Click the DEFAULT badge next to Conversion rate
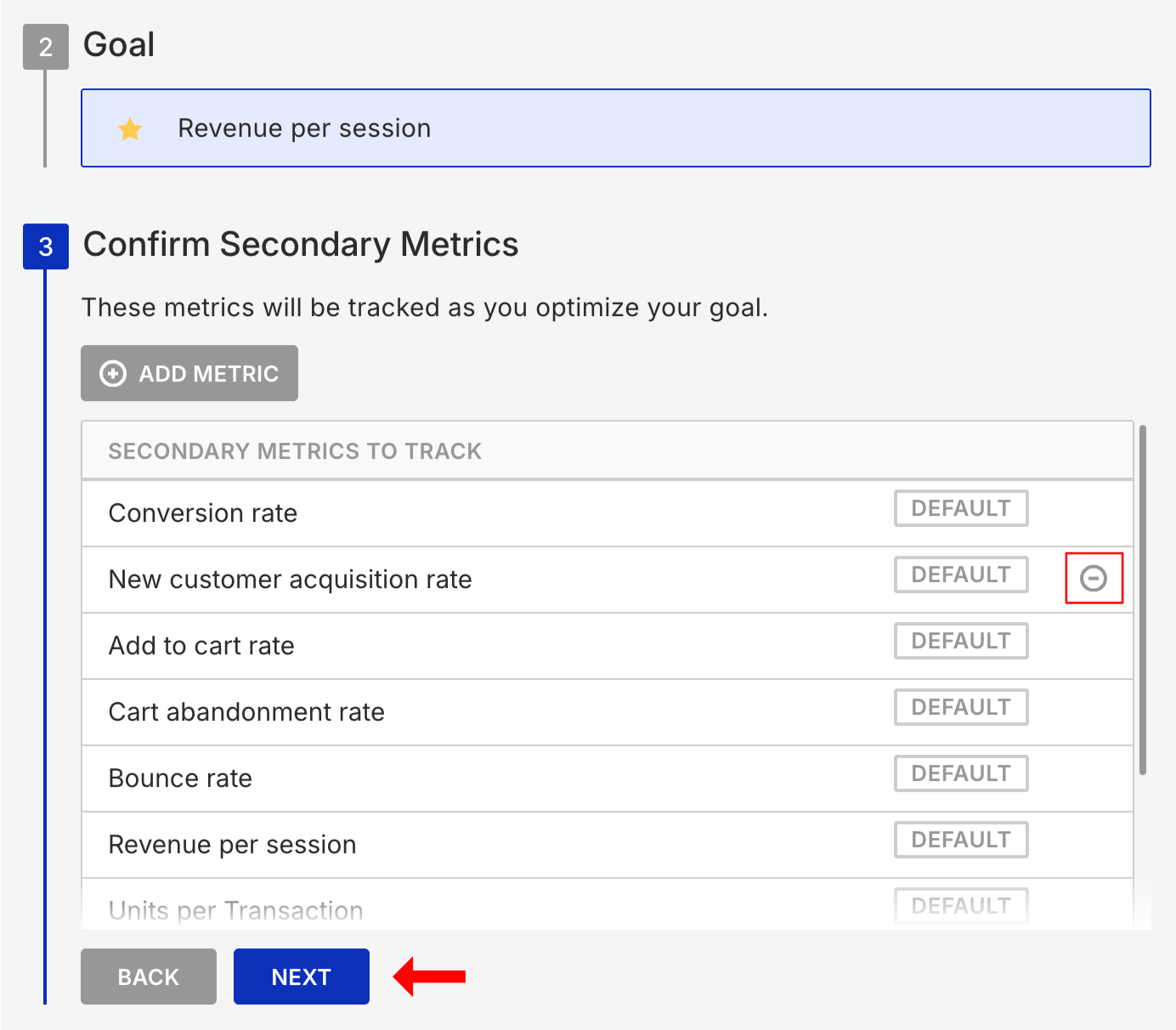 click(x=960, y=508)
